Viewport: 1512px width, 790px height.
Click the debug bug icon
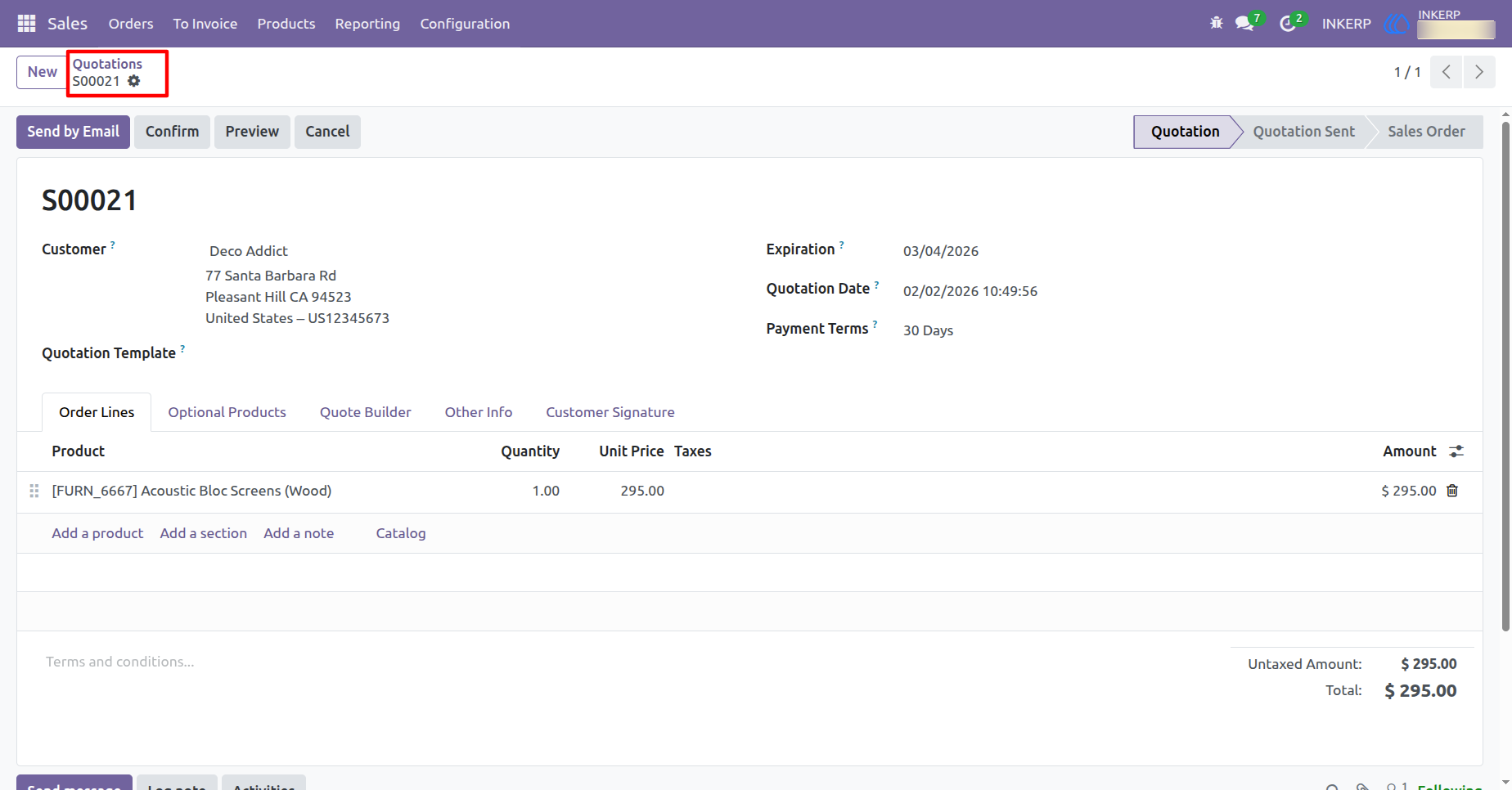(1216, 23)
